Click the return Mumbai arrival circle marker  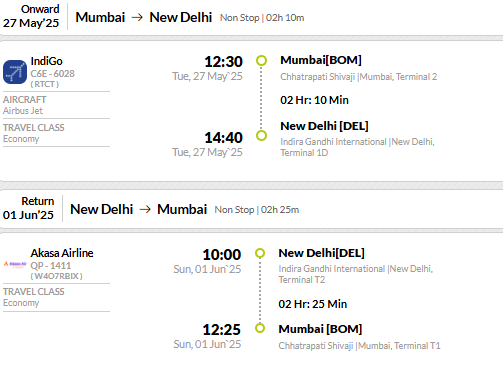point(260,328)
